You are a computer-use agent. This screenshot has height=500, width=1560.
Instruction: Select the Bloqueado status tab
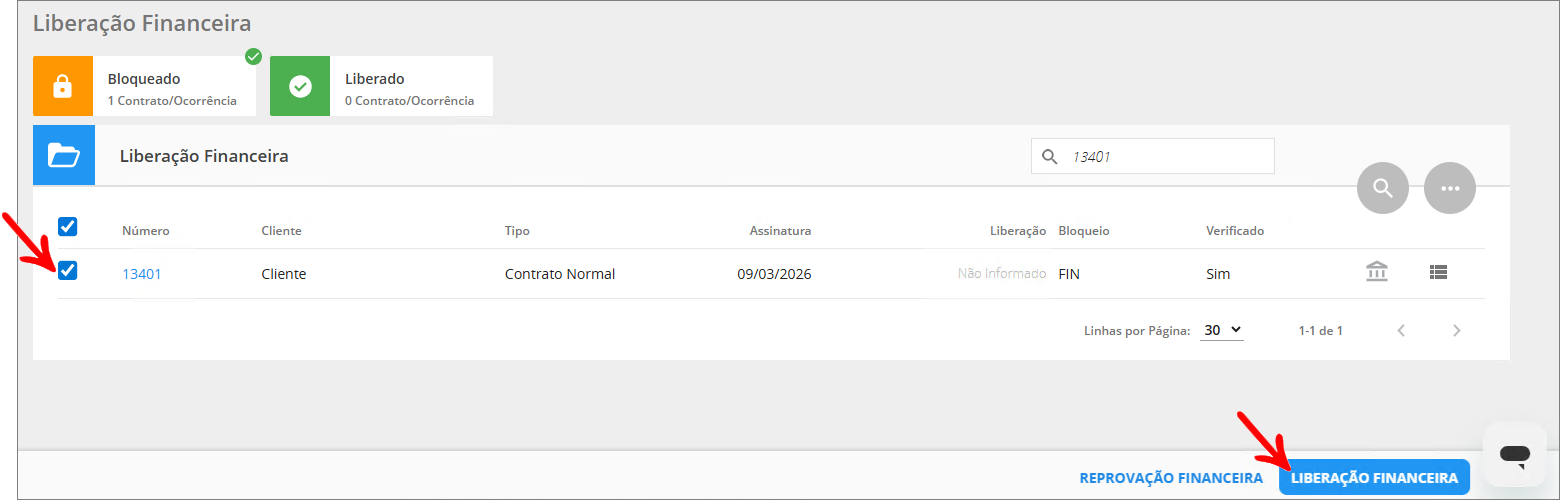(x=172, y=87)
